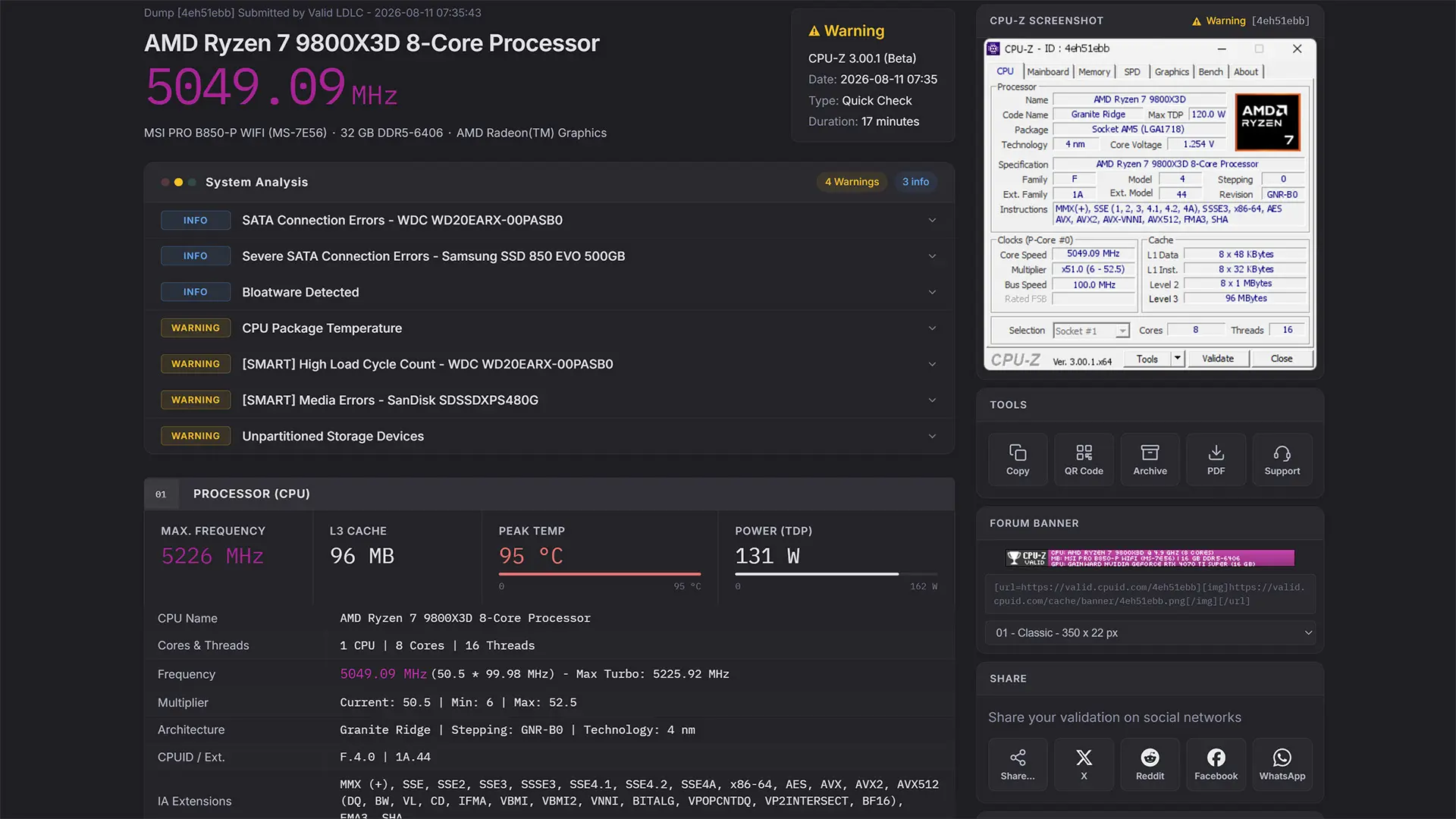Click the F.4.0 | 1A.44 CPUID value

point(384,758)
